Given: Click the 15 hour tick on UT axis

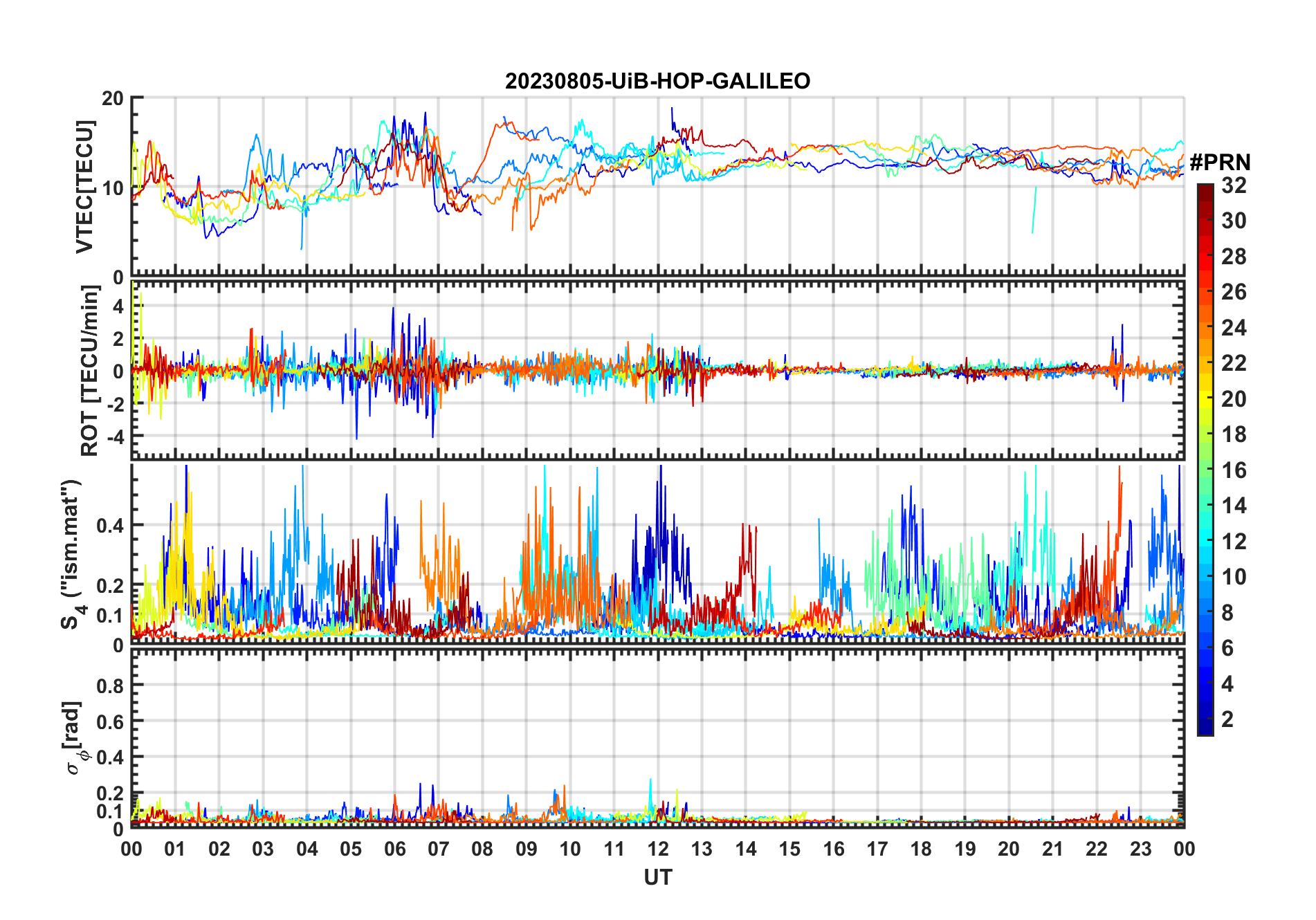Looking at the screenshot, I should pyautogui.click(x=789, y=849).
